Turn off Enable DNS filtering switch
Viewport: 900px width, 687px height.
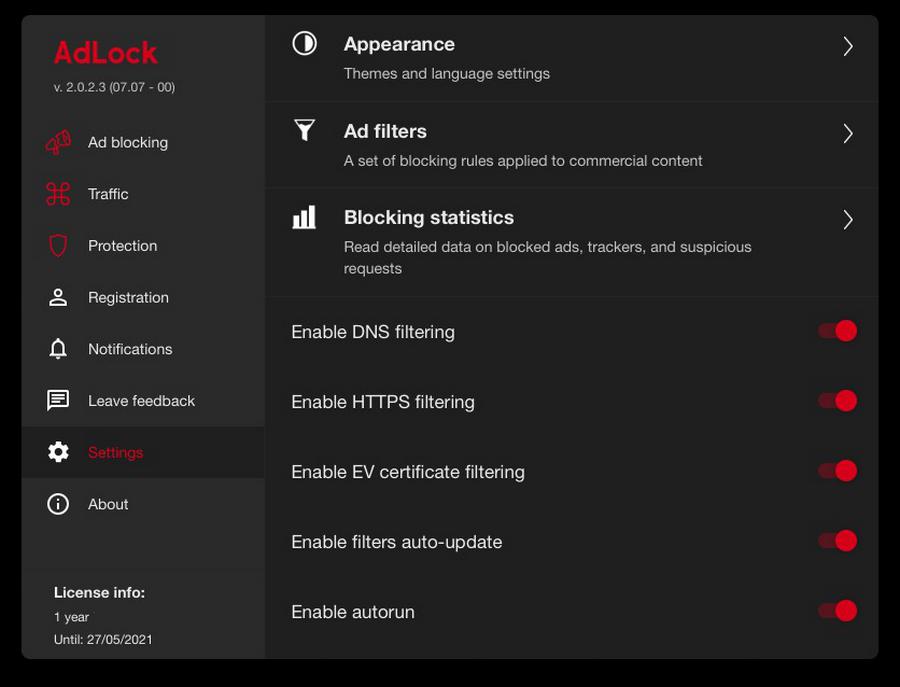click(838, 331)
